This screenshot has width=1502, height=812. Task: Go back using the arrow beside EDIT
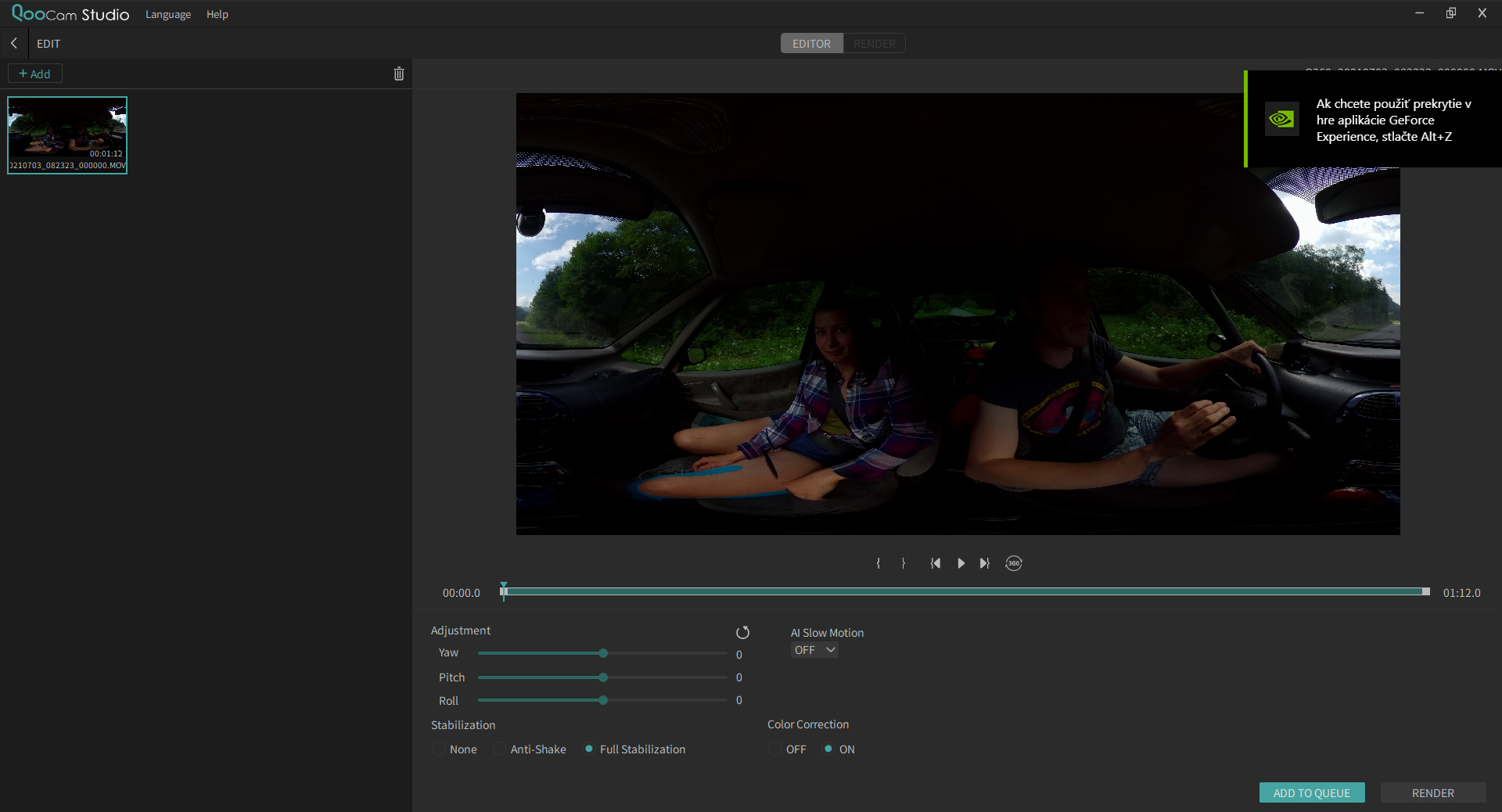click(14, 44)
